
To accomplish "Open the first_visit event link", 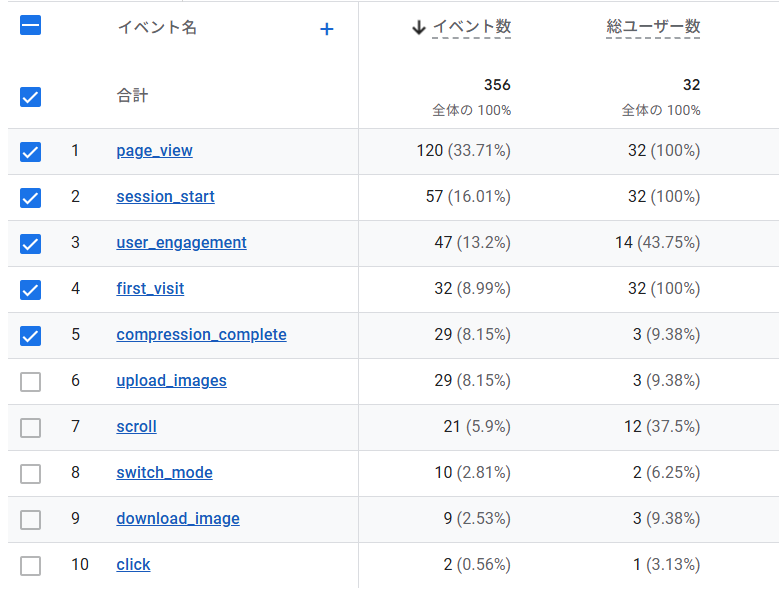I will [150, 289].
